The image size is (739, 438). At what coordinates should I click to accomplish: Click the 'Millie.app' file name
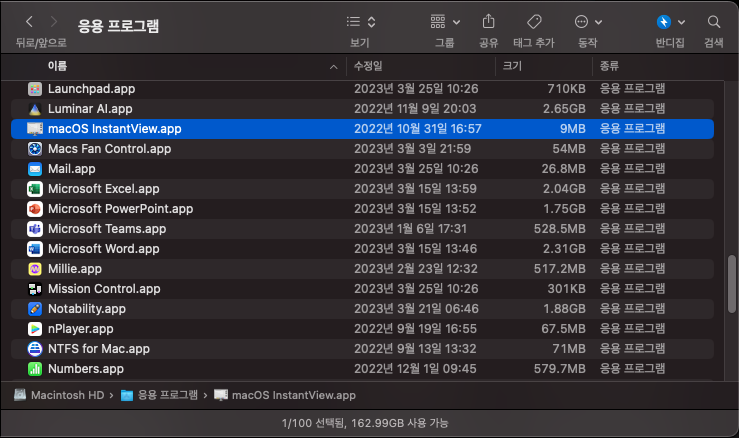[75, 269]
